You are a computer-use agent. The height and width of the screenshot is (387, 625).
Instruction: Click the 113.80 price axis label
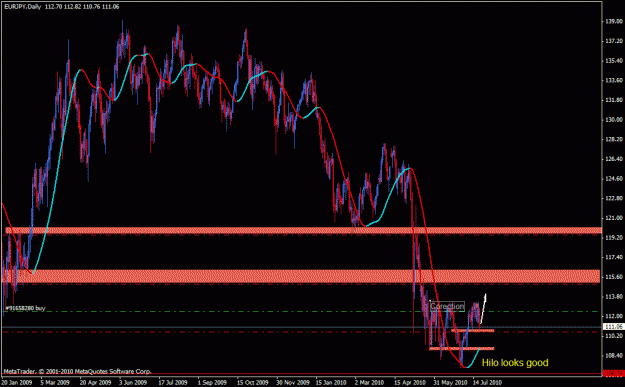tap(614, 297)
